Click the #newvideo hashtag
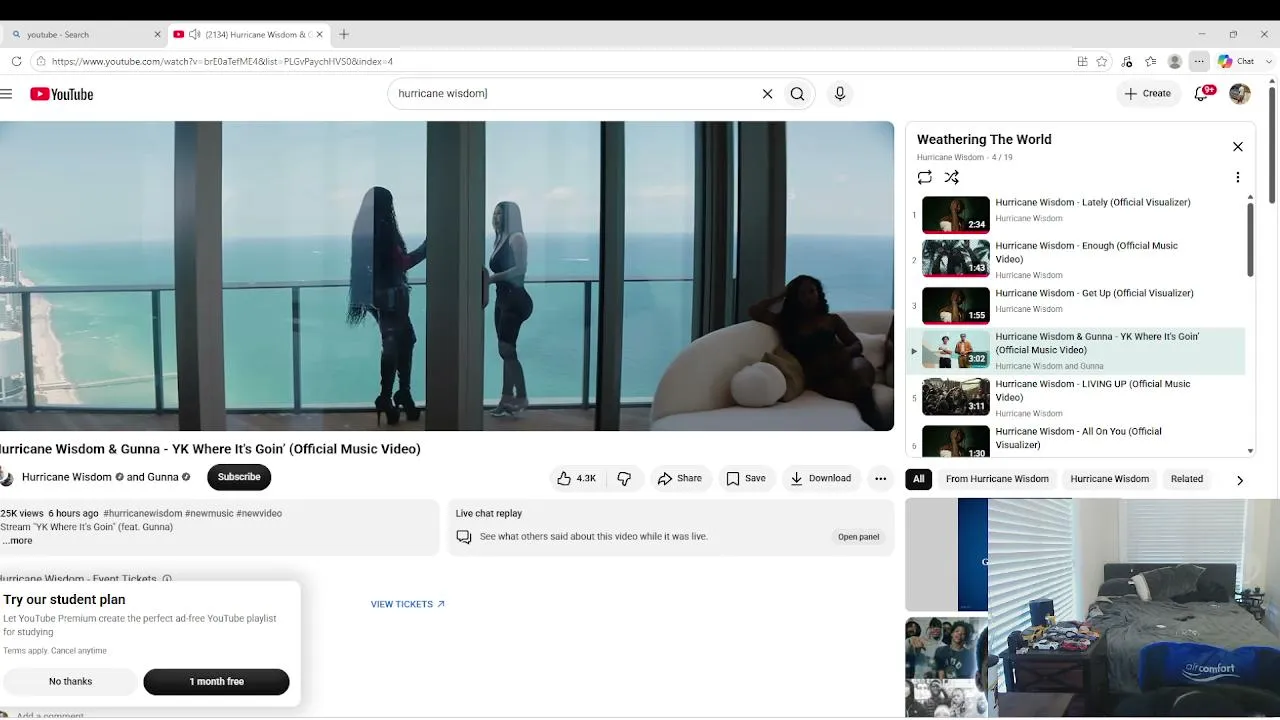 [259, 513]
